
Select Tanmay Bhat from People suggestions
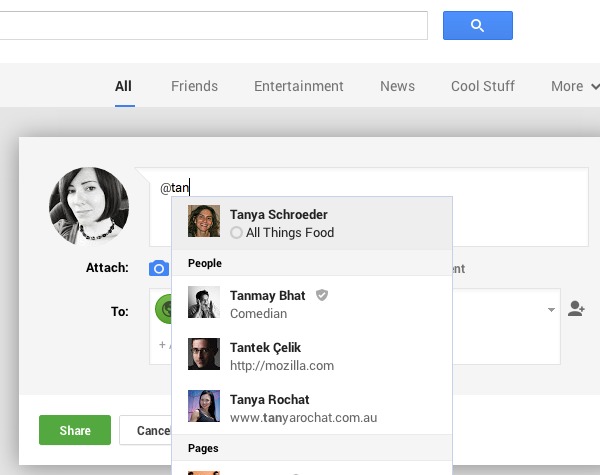[x=312, y=304]
